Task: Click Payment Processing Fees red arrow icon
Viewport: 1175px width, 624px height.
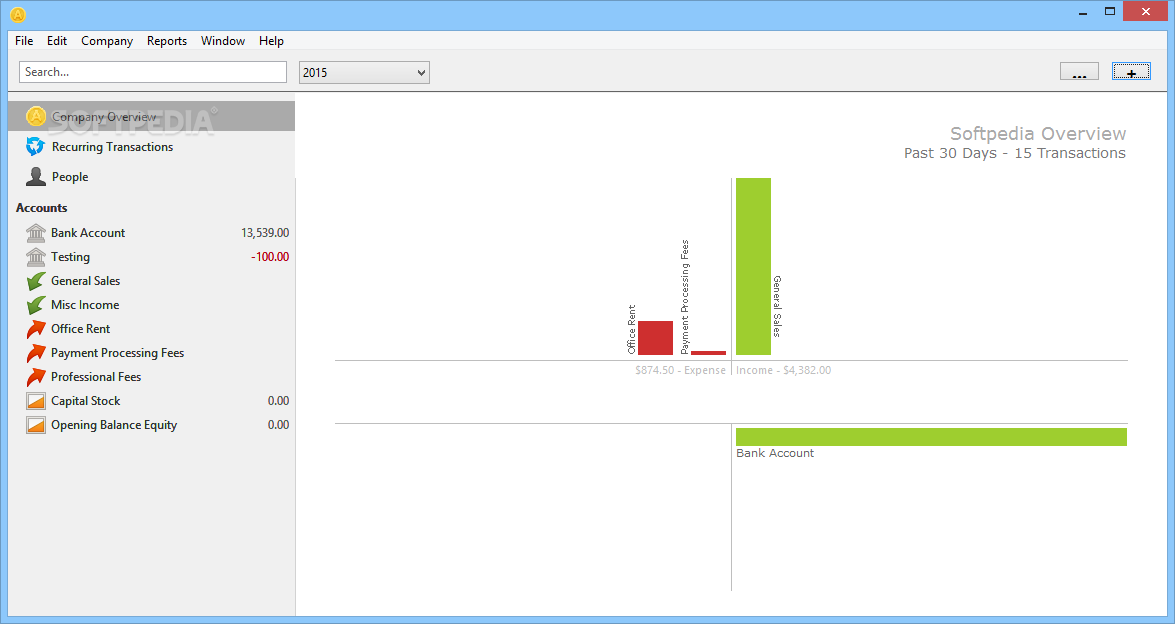Action: coord(36,353)
